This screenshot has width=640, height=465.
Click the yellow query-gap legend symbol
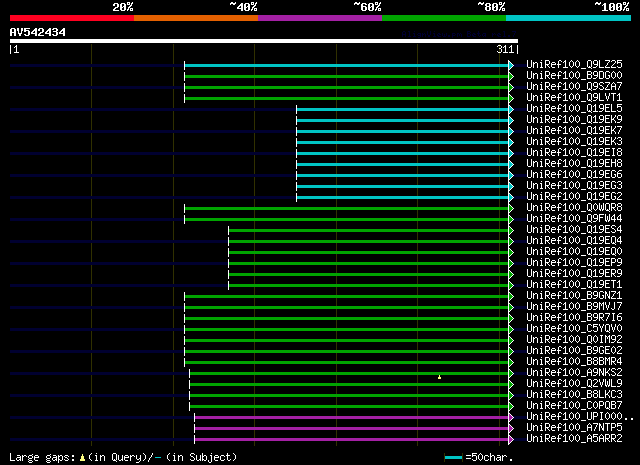(82, 458)
